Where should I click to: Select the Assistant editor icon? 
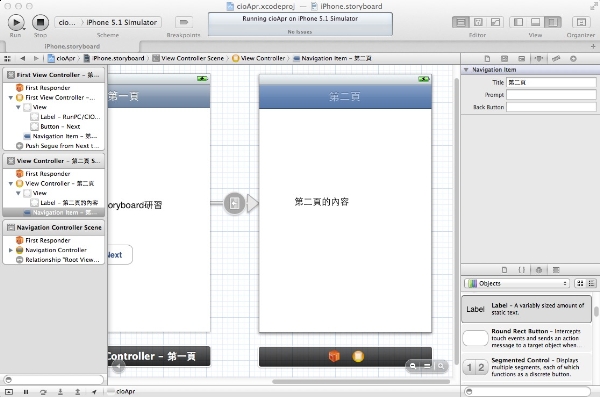[x=478, y=22]
